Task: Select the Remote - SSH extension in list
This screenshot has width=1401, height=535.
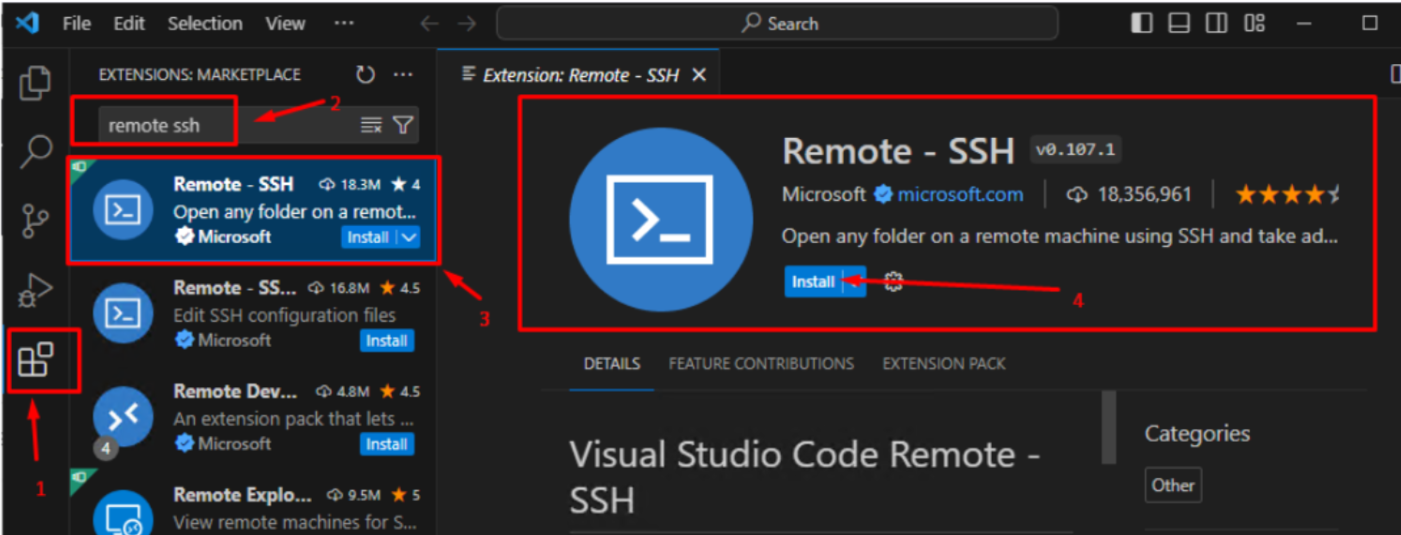Action: [254, 210]
